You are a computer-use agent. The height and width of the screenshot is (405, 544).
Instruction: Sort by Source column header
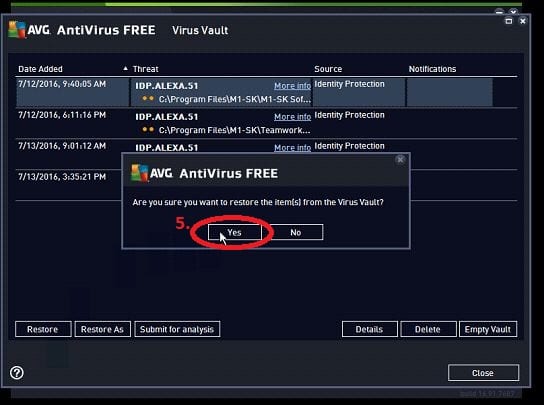328,69
